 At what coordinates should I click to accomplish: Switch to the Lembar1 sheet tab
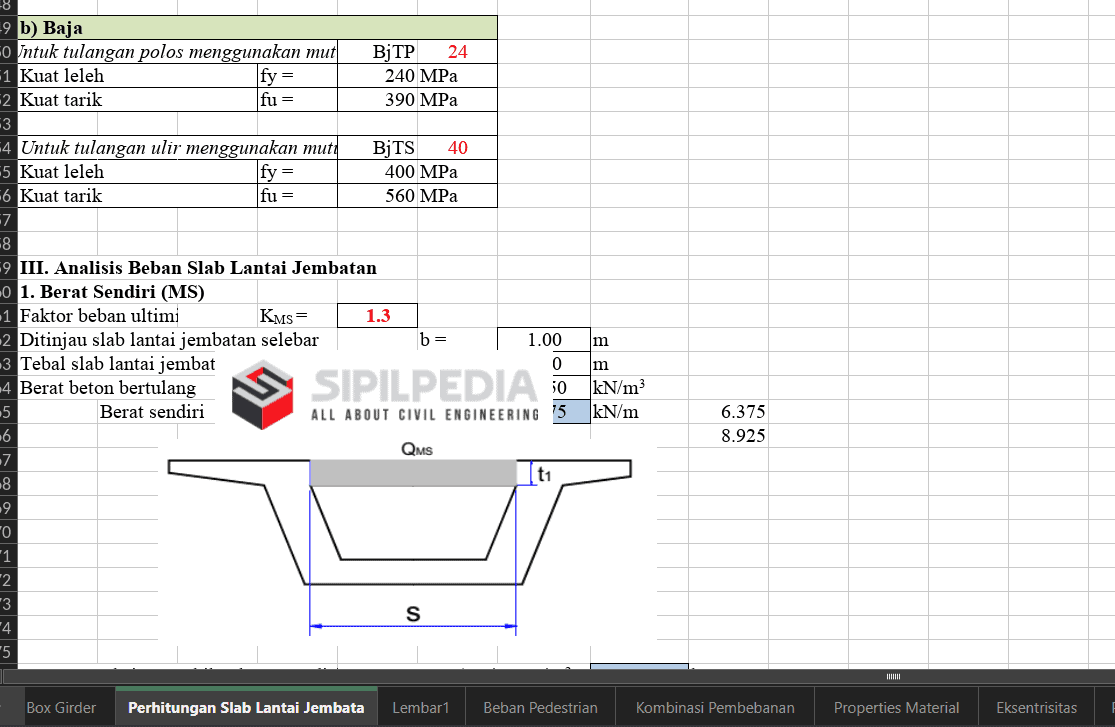pyautogui.click(x=421, y=707)
